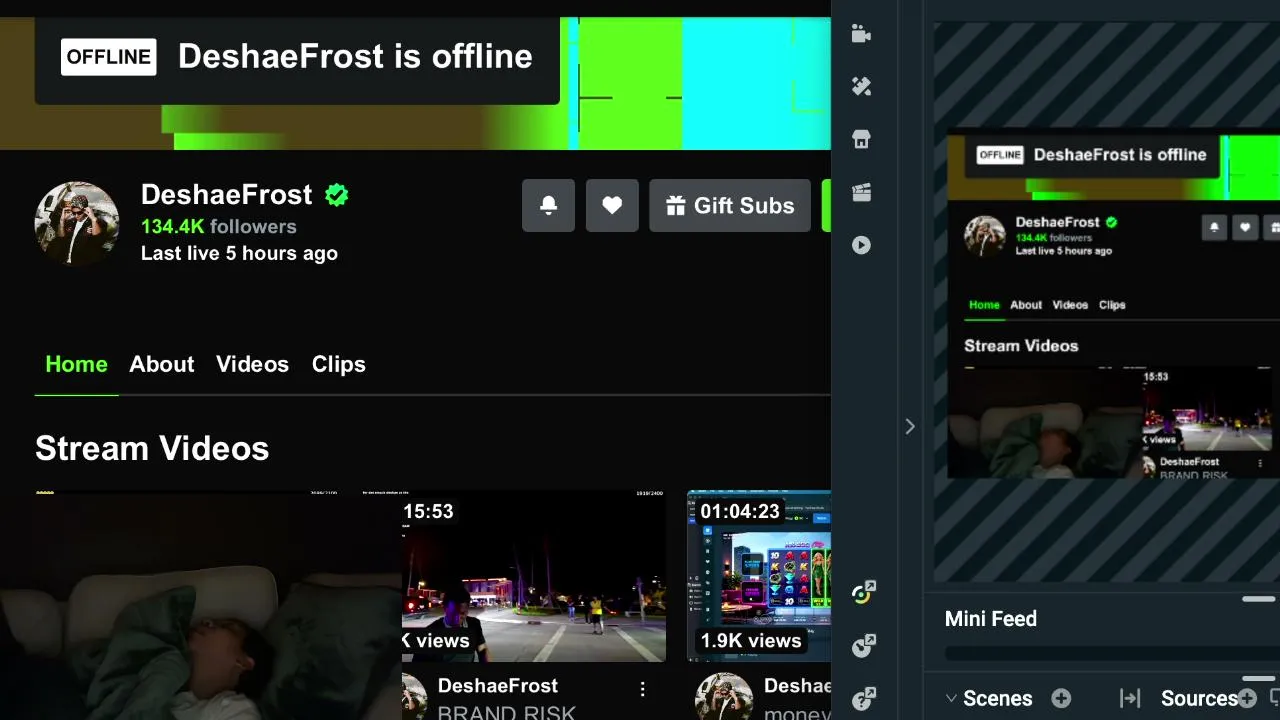Click the Mini Feed panel resize handle
The image size is (1280, 720).
(x=1259, y=599)
